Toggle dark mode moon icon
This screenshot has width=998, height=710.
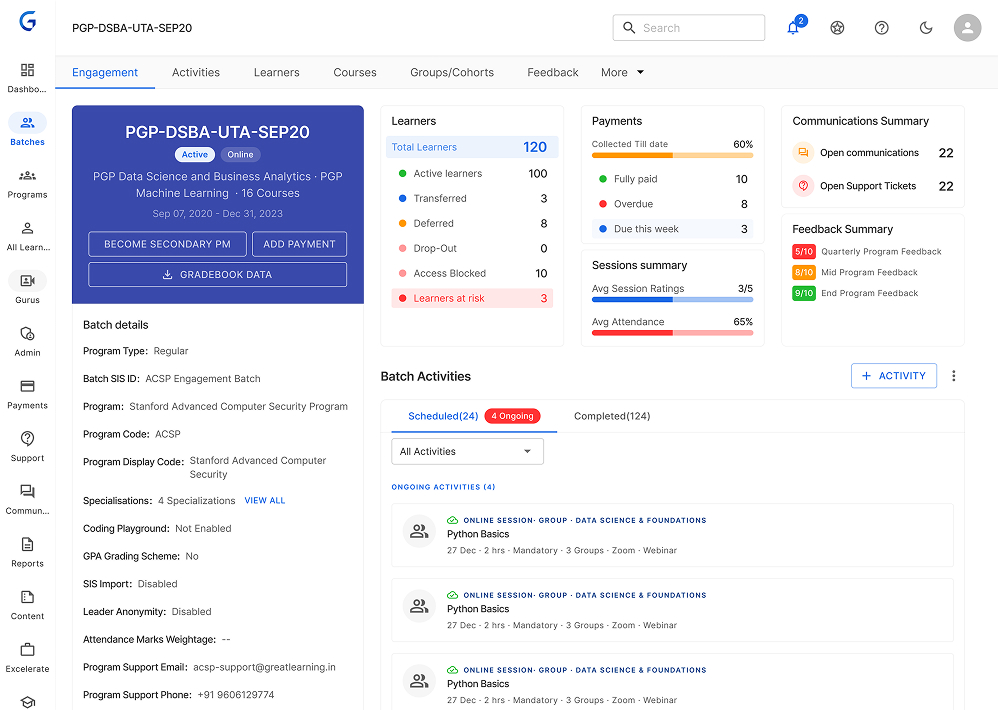[926, 28]
